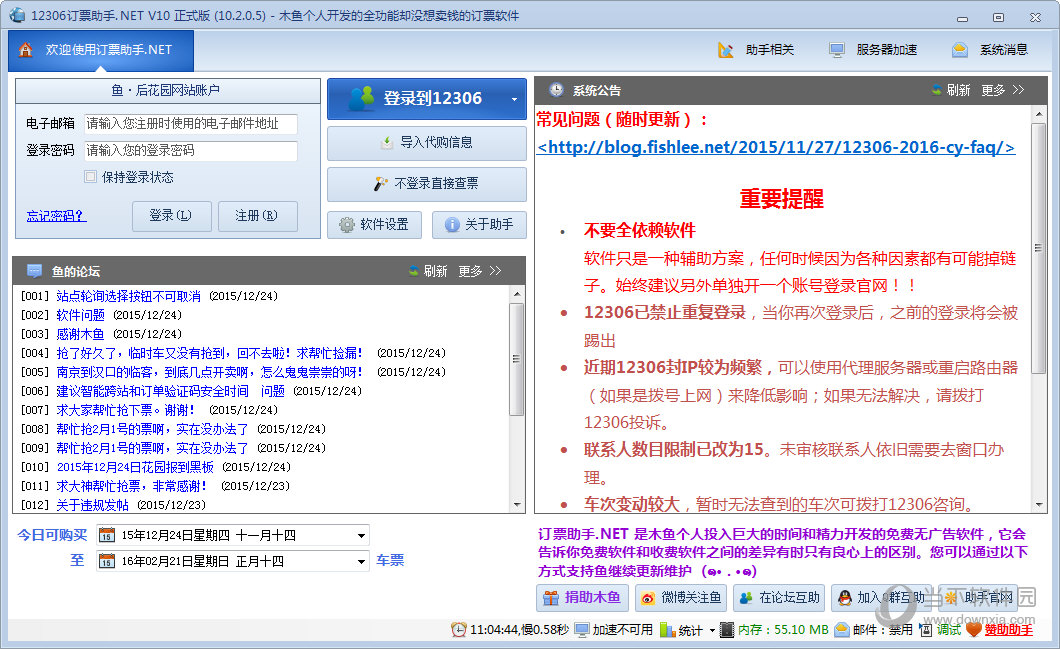This screenshot has width=1060, height=649.
Task: Click the 电子邮箱 input field
Action: click(x=190, y=124)
